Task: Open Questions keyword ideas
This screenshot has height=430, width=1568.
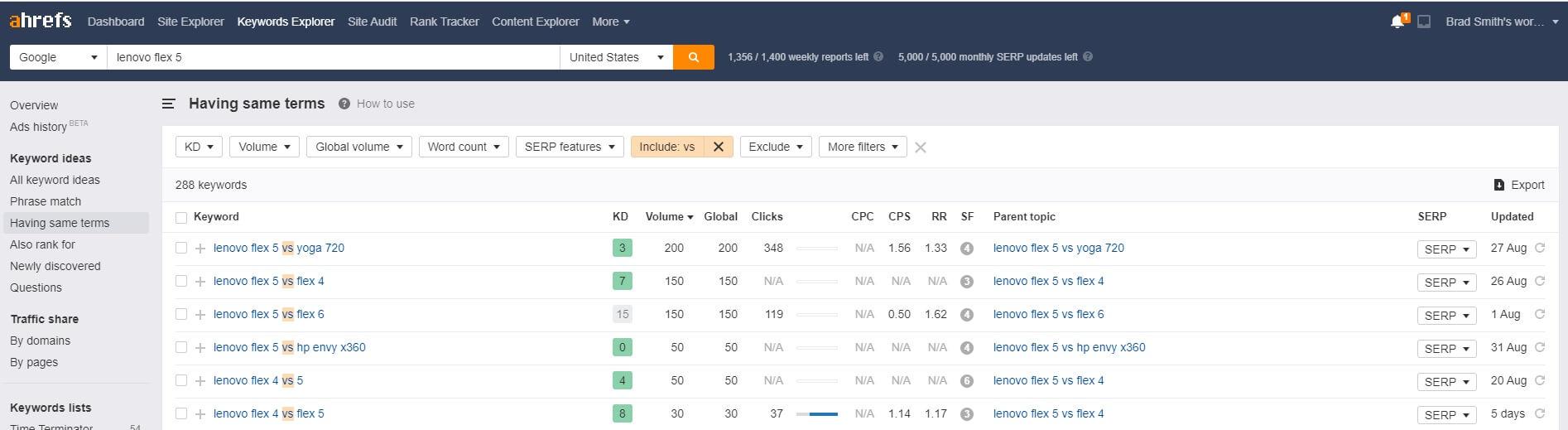Action: (36, 287)
